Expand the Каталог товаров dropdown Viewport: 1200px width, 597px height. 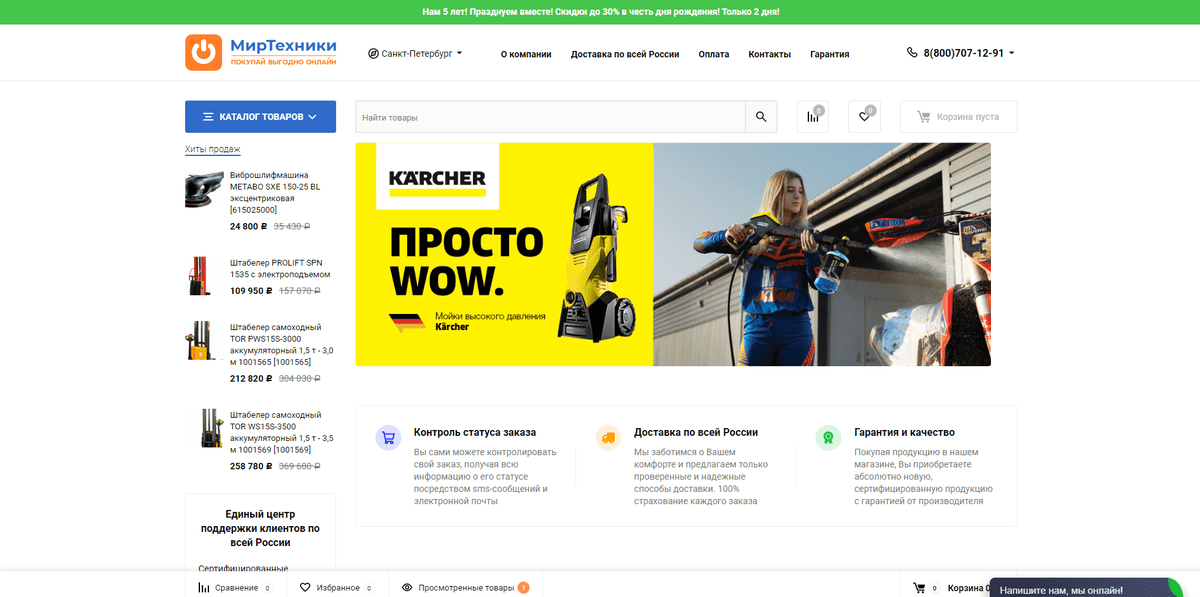[x=260, y=117]
